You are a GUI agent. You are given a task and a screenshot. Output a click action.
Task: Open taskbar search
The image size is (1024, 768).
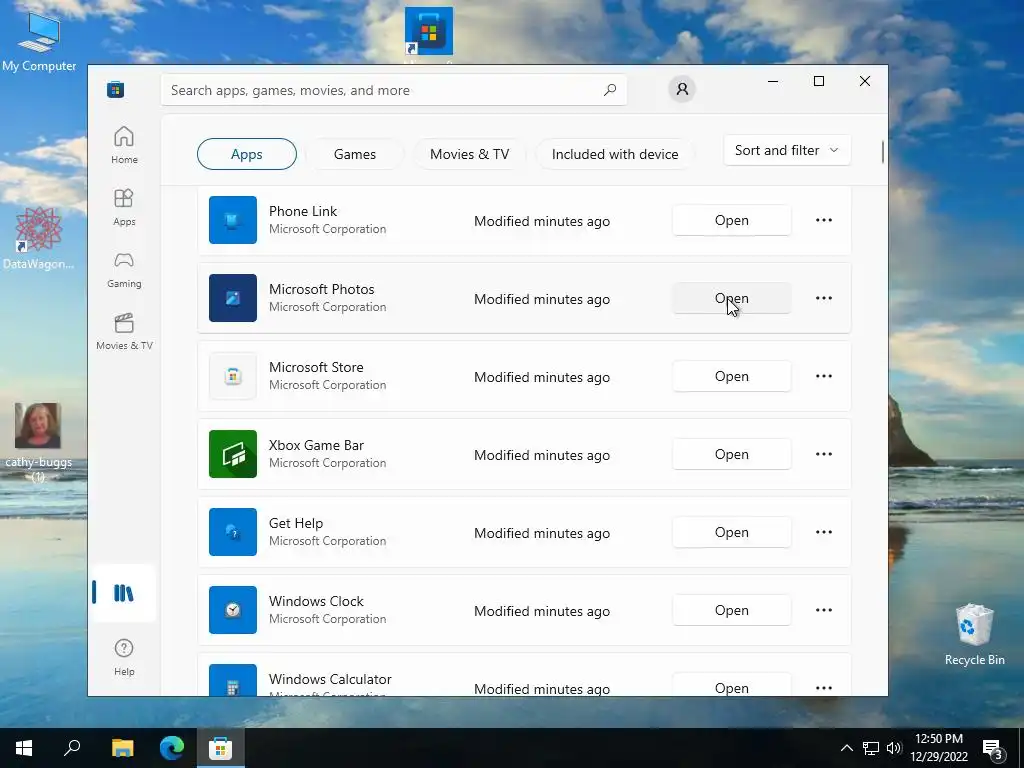pyautogui.click(x=72, y=748)
